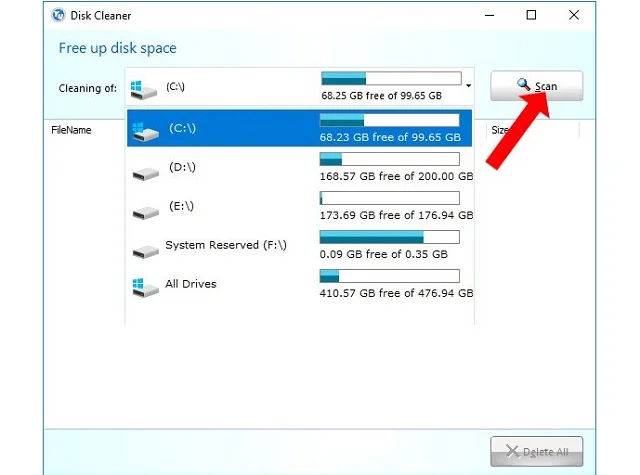Click the "0.09 GB free of 0.35 GB" text
The image size is (640, 475).
click(384, 254)
